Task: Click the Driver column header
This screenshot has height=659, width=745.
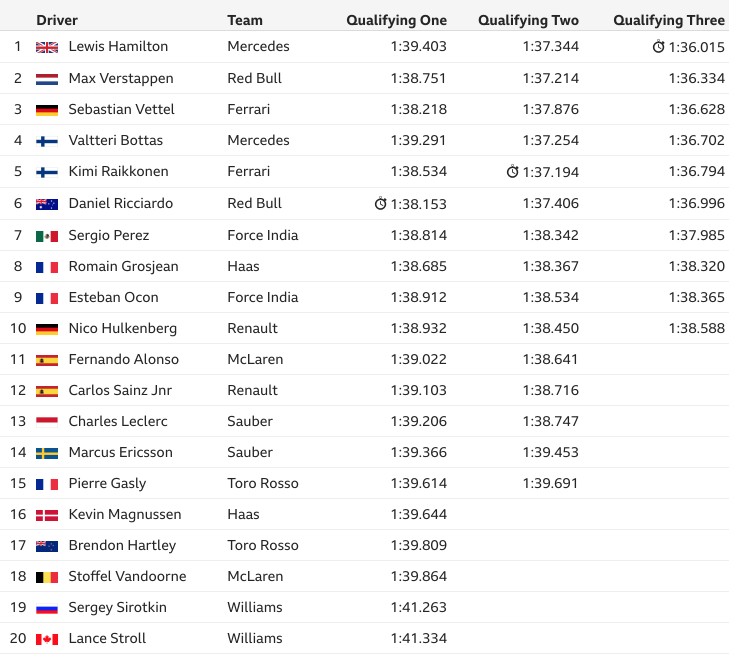Action: pos(57,20)
